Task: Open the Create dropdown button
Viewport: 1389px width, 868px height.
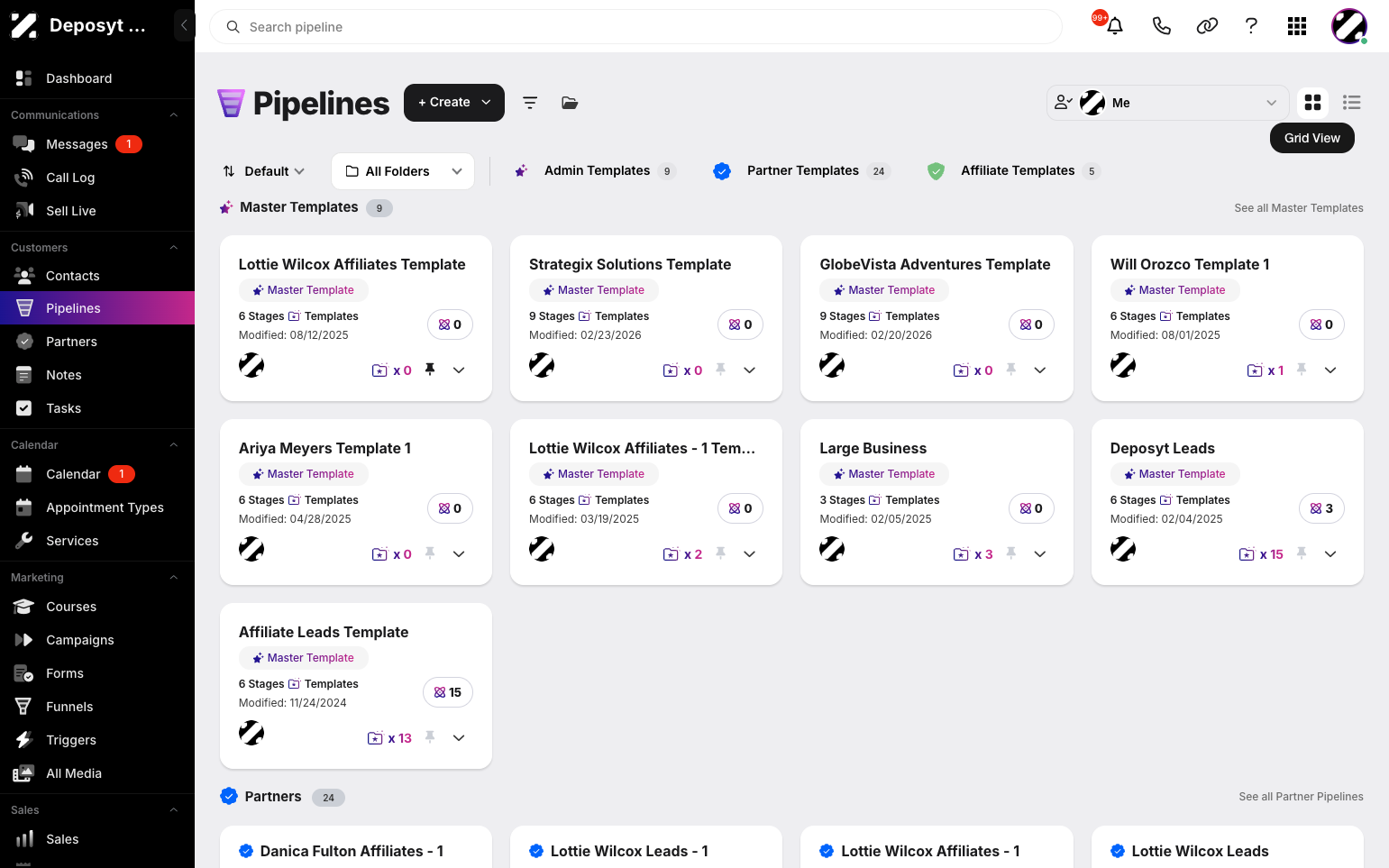Action: click(x=454, y=103)
